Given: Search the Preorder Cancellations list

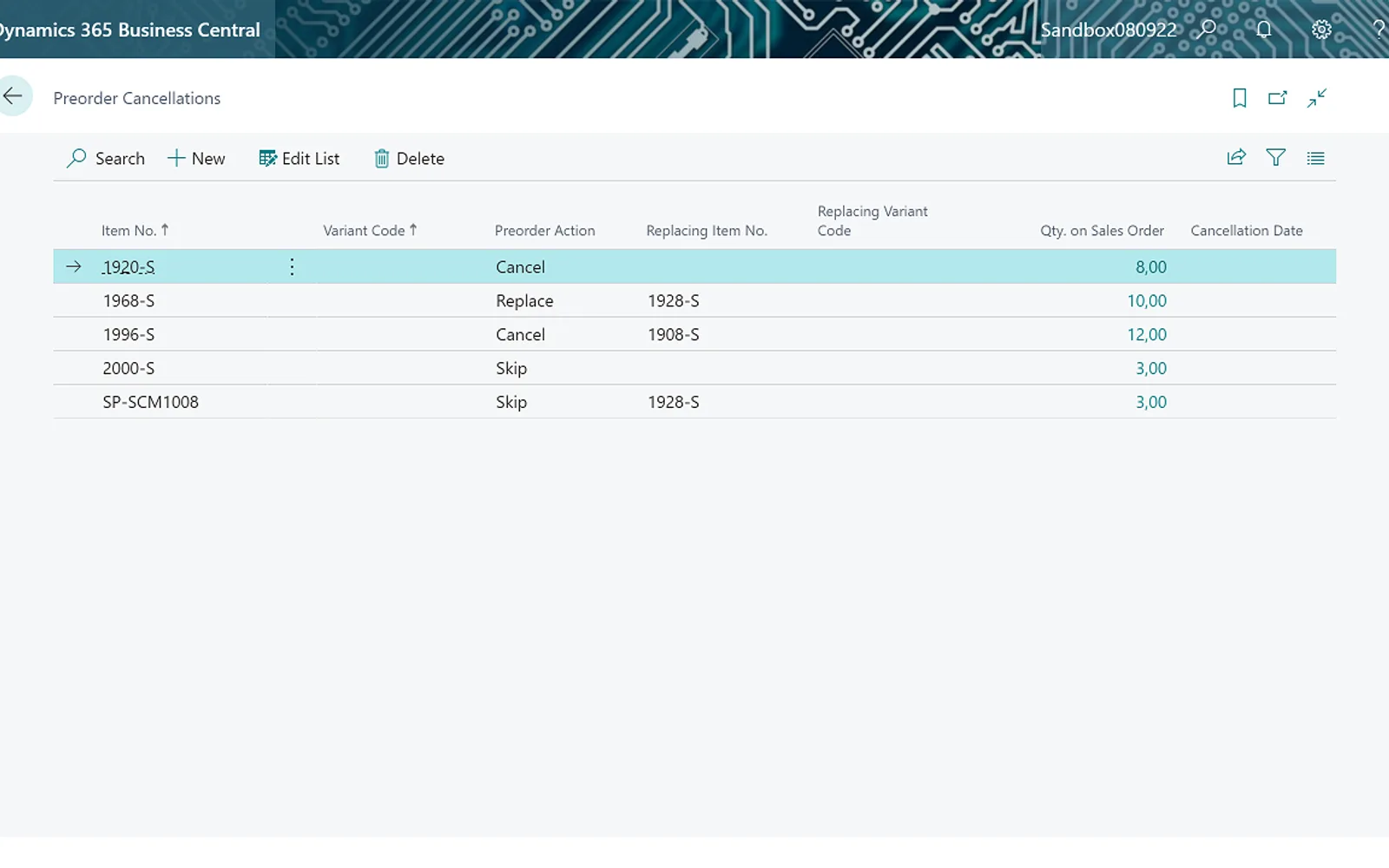Looking at the screenshot, I should 106,158.
